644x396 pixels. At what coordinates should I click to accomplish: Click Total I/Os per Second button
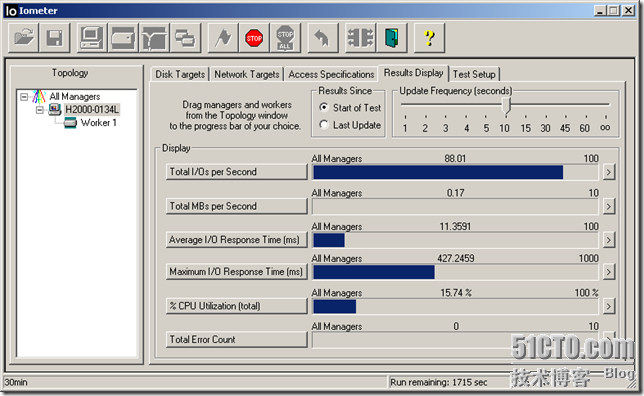point(237,172)
